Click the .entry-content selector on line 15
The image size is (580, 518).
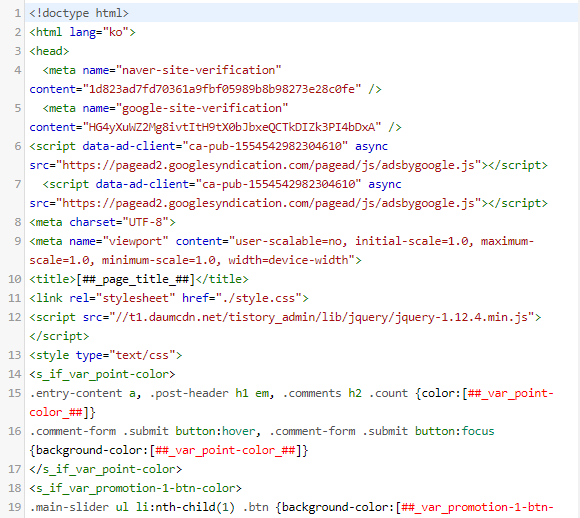click(x=76, y=393)
